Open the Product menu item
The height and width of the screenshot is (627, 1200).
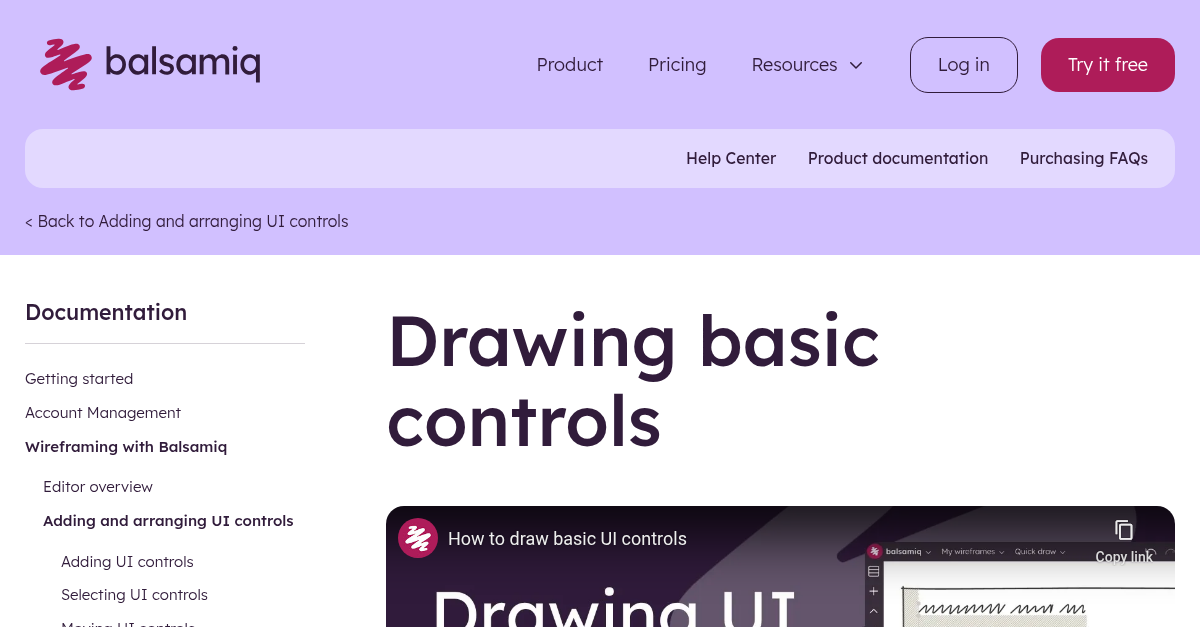tap(569, 65)
